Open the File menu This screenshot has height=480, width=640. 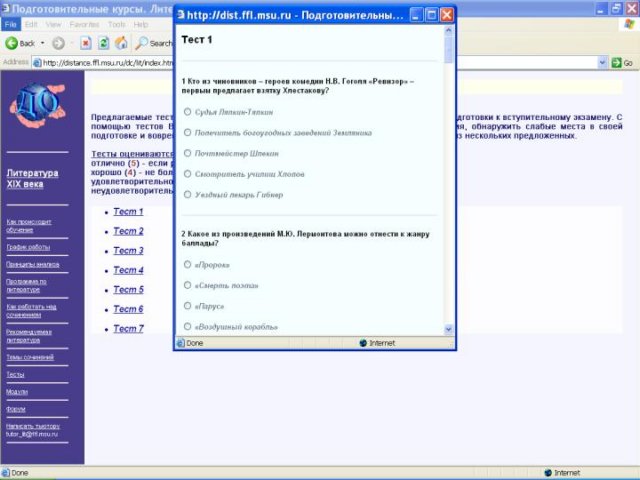click(x=10, y=24)
